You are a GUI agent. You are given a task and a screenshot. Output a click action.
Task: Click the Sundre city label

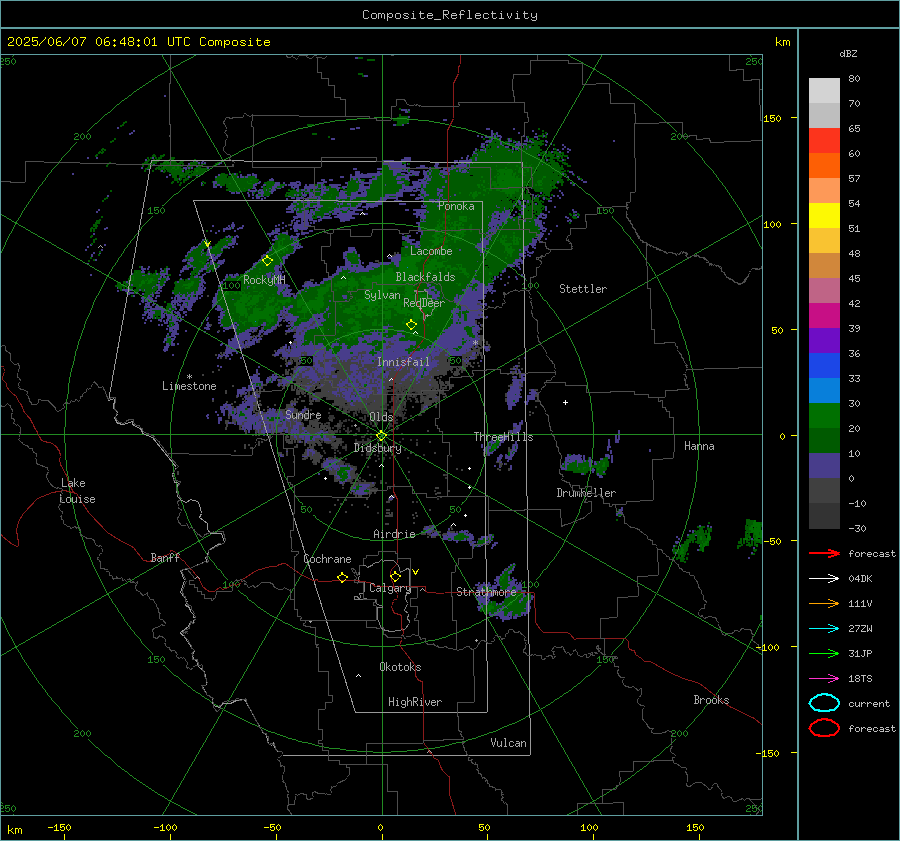pyautogui.click(x=303, y=414)
